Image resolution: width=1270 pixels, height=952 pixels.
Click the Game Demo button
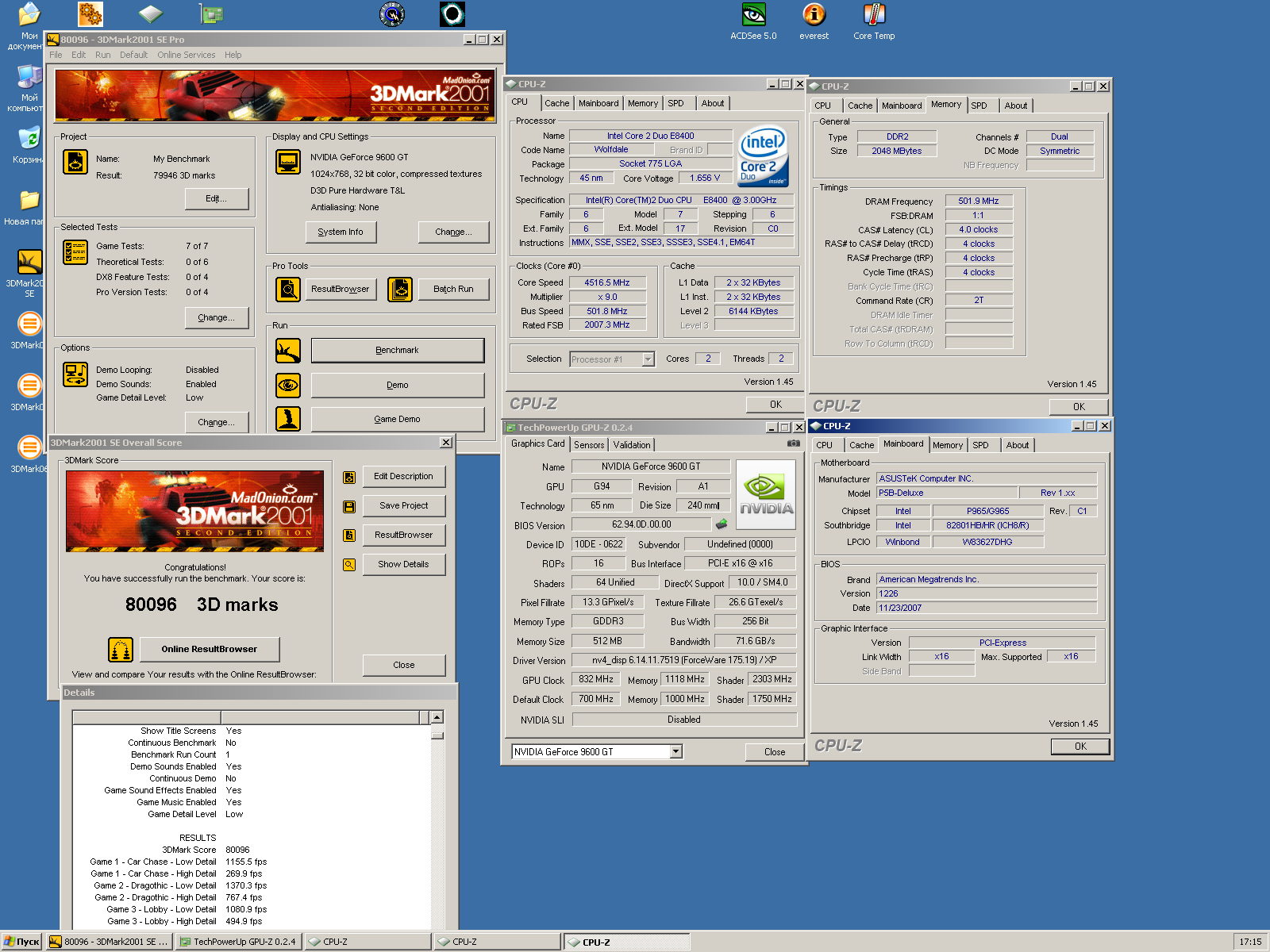click(398, 419)
